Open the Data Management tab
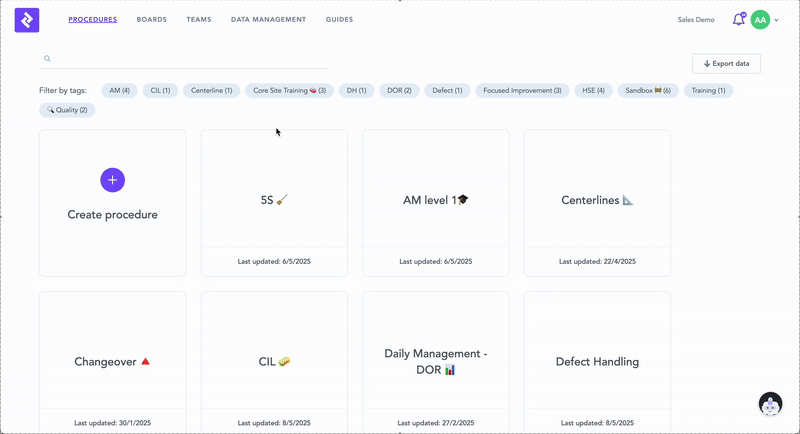This screenshot has width=800, height=434. click(268, 20)
